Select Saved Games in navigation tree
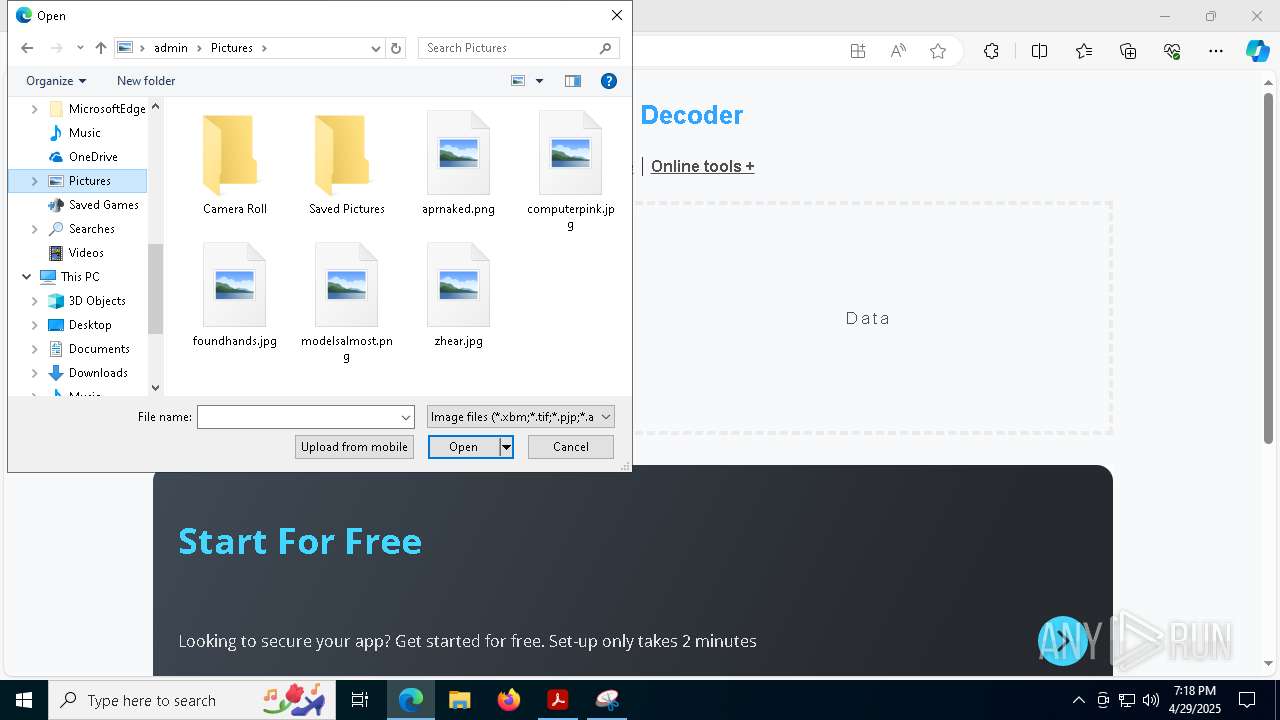The width and height of the screenshot is (1280, 720). [103, 205]
